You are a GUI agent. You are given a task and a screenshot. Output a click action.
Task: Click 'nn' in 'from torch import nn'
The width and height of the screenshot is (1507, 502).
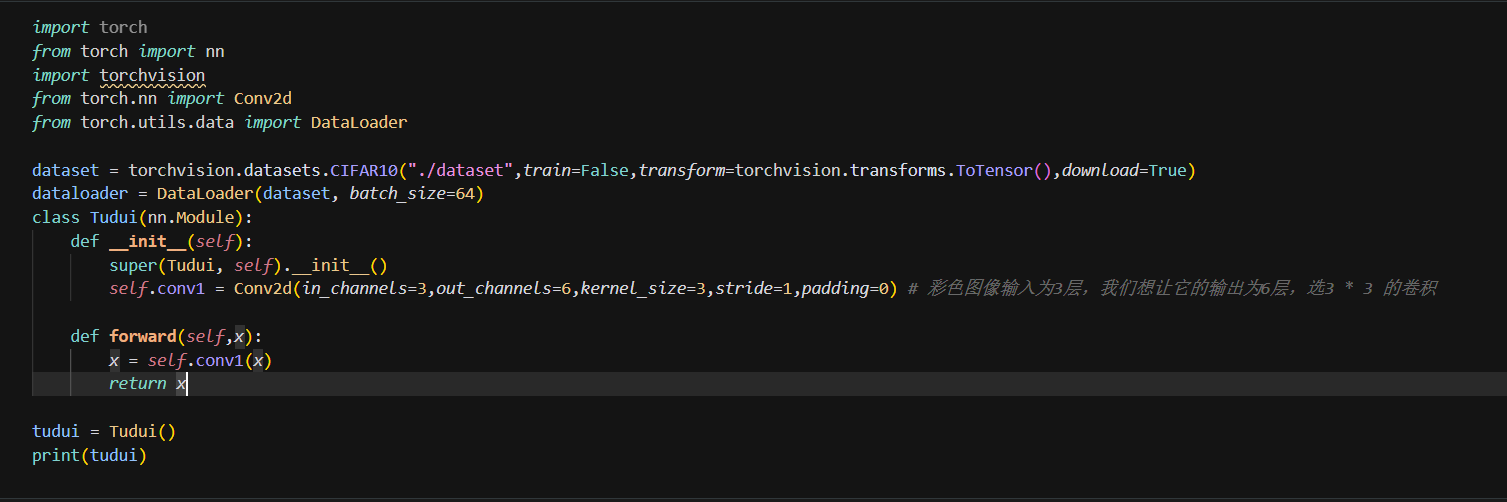click(x=215, y=51)
